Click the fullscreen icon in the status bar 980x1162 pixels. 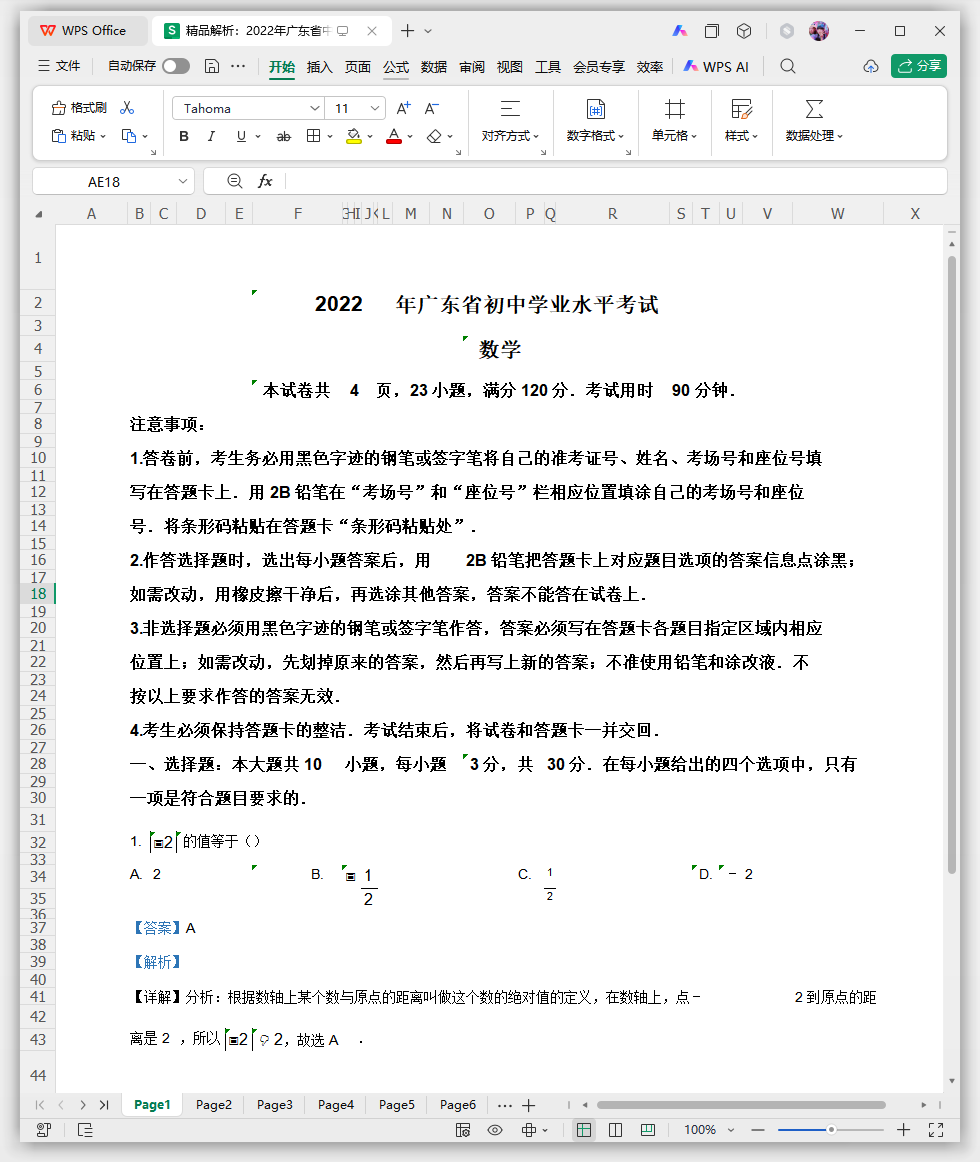(936, 1129)
